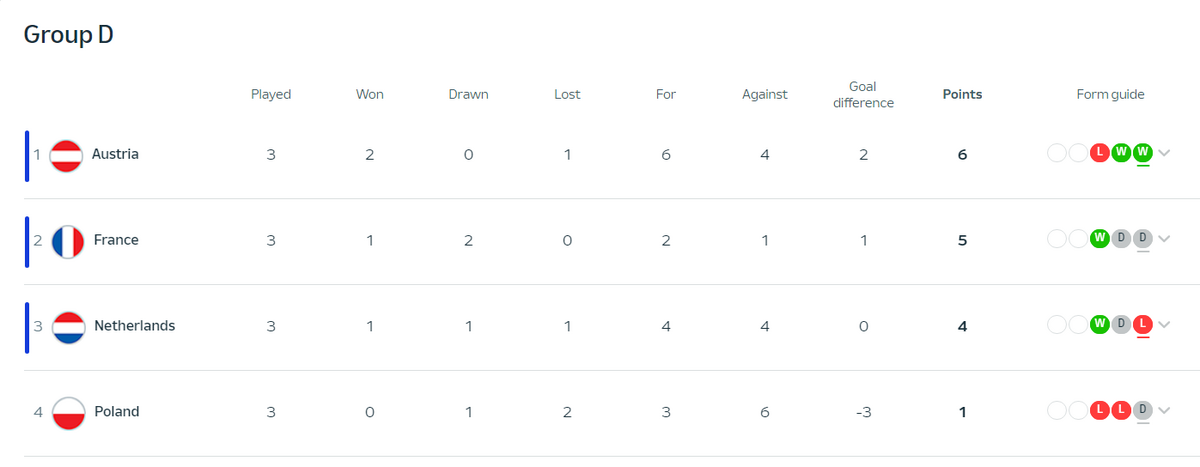Click France's green W form badge
Screen dimensions: 1200x467
pyautogui.click(x=1100, y=239)
